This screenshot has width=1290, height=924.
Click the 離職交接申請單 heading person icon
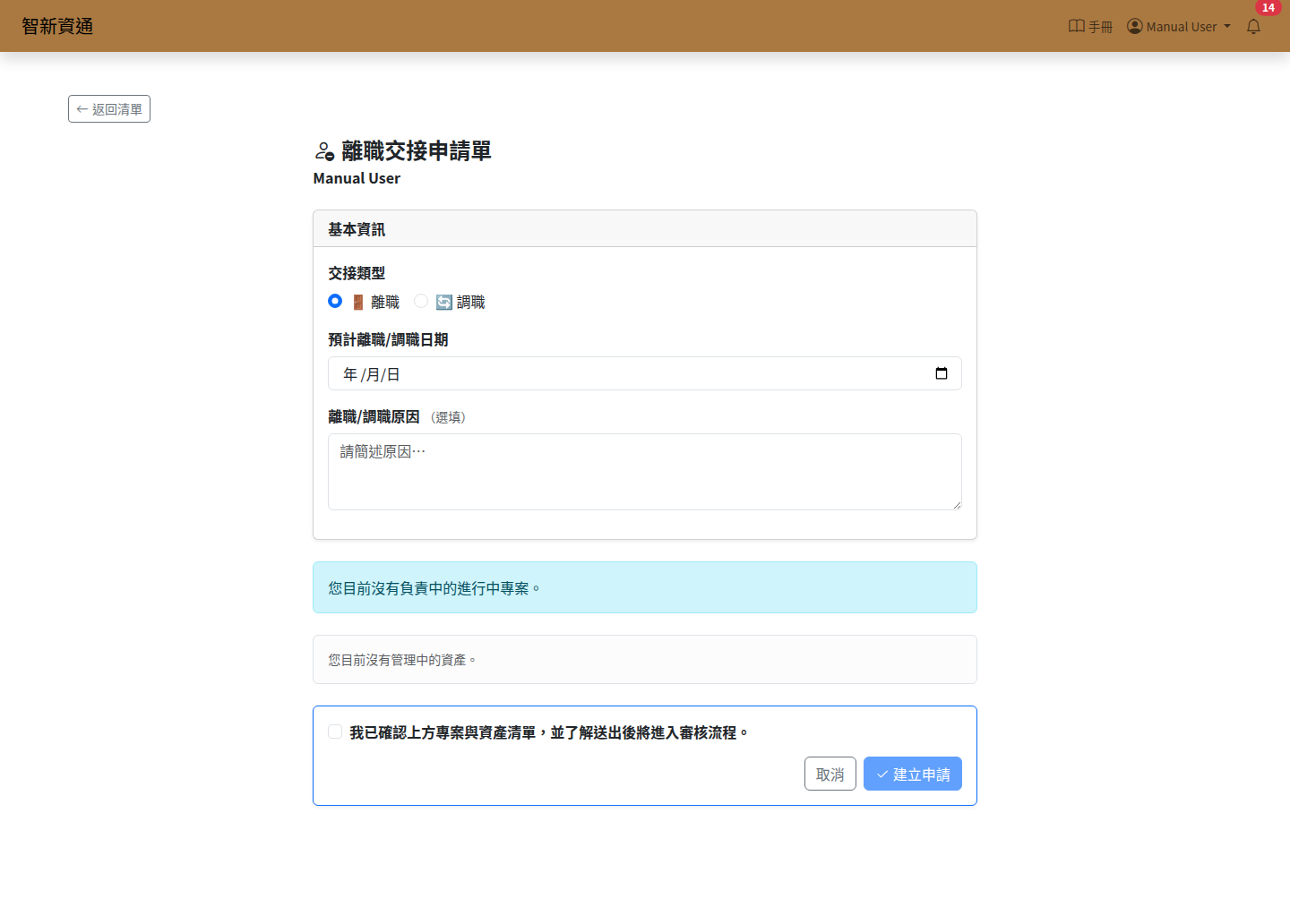point(324,151)
